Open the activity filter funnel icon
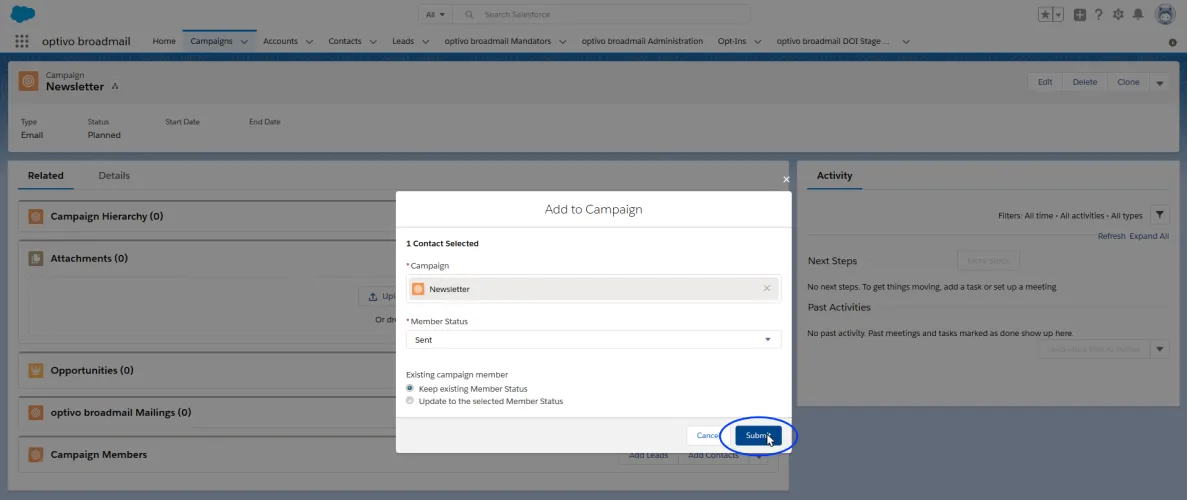Viewport: 1188px width, 500px height. tap(1159, 215)
